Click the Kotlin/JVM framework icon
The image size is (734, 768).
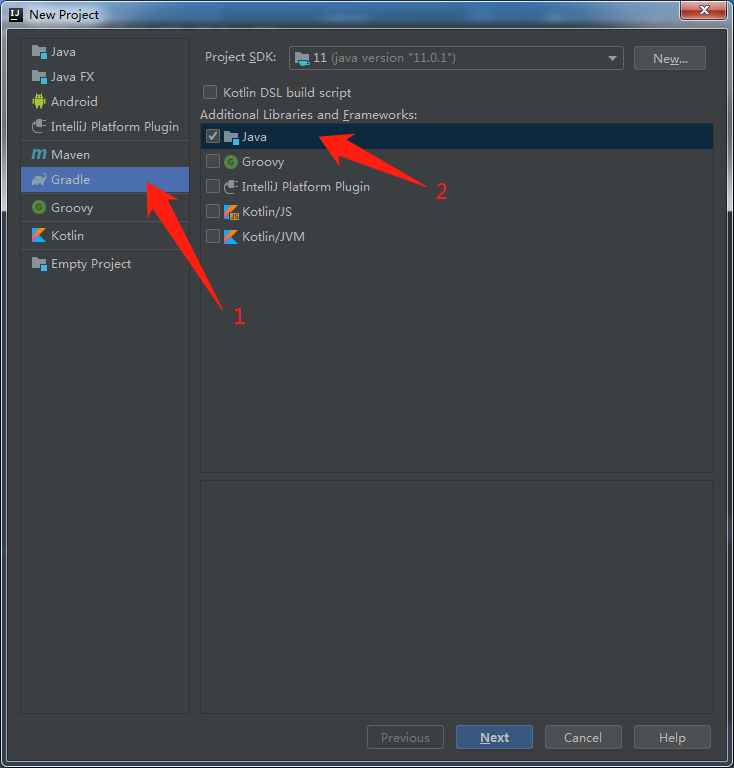click(x=231, y=237)
